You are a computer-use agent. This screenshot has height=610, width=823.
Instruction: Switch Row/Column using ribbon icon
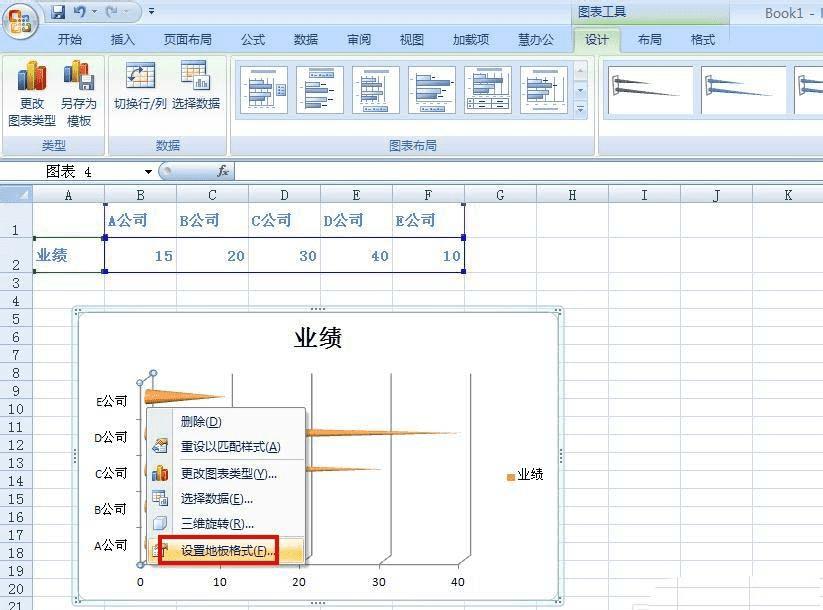[140, 76]
